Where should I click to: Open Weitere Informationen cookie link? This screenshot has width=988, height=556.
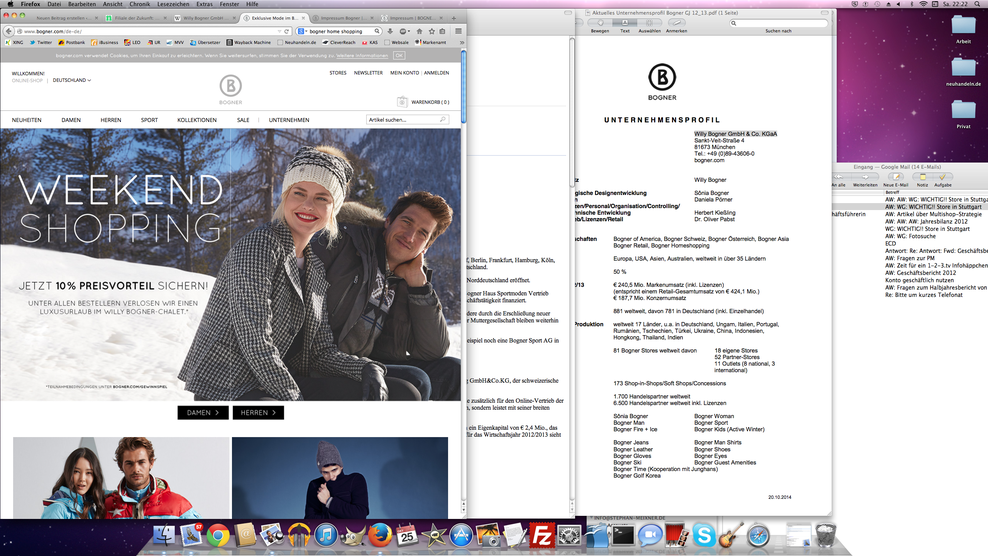tap(362, 55)
